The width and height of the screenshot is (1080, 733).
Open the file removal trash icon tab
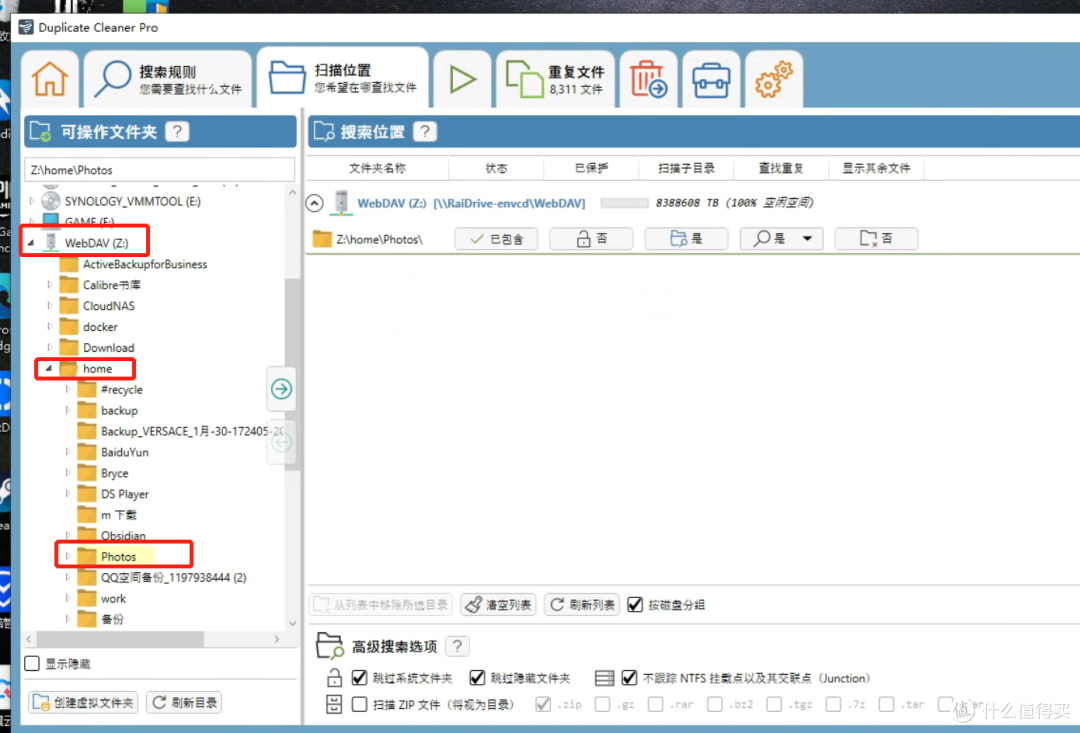(648, 79)
